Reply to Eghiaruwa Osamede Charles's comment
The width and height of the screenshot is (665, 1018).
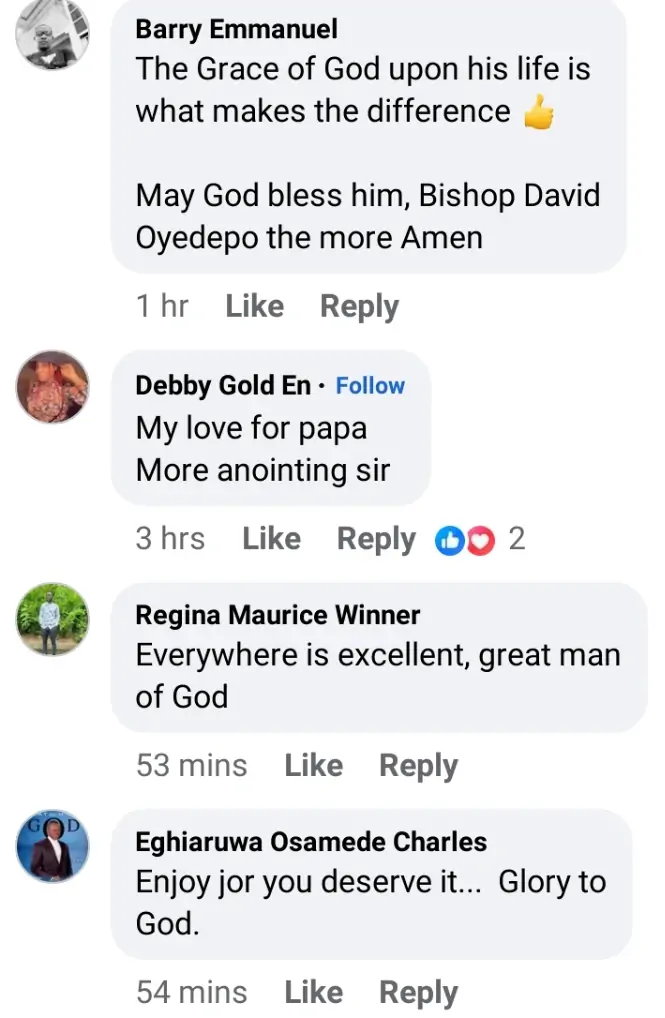click(418, 993)
